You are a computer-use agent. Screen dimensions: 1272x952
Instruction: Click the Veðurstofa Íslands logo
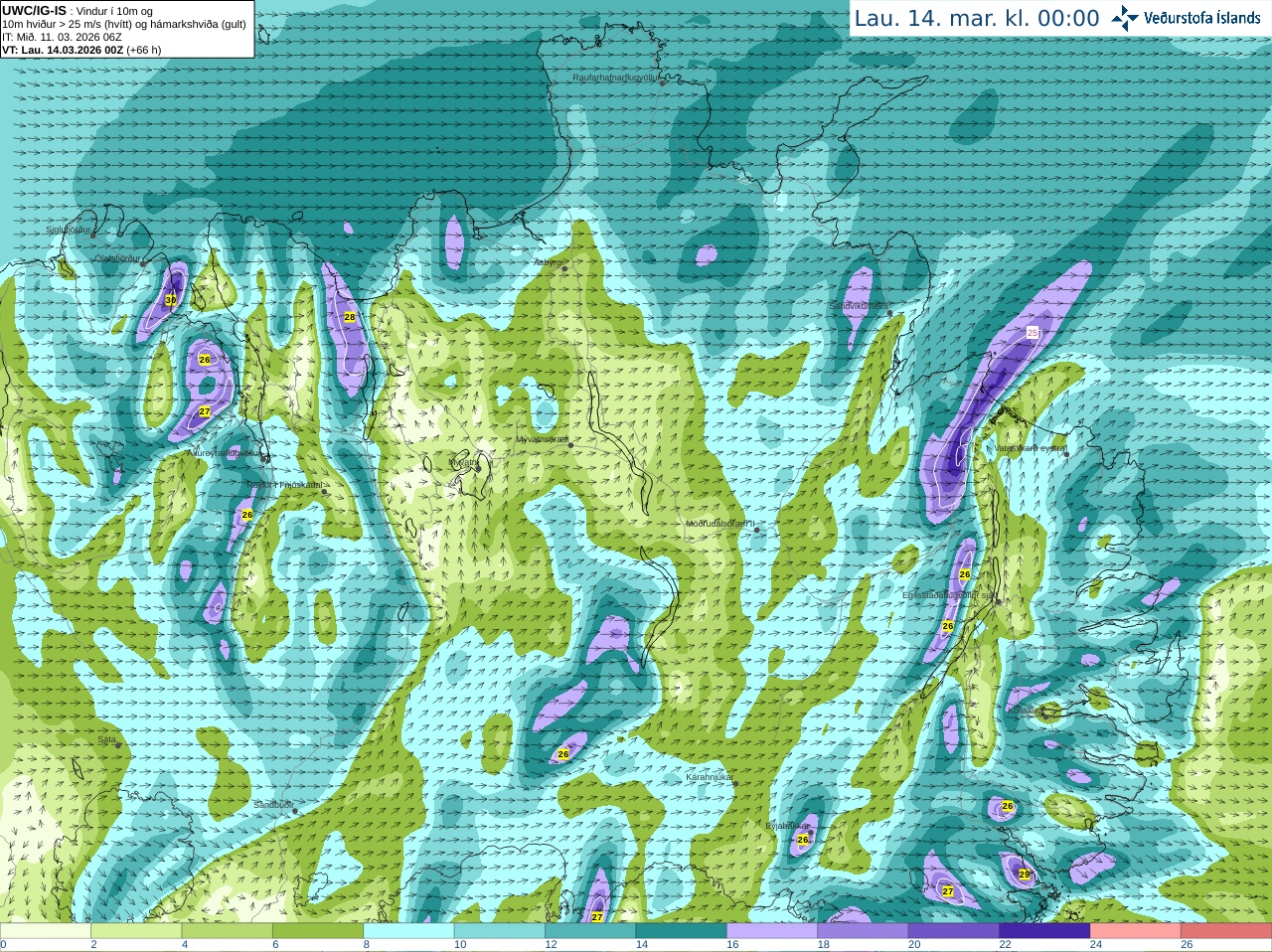point(1186,18)
